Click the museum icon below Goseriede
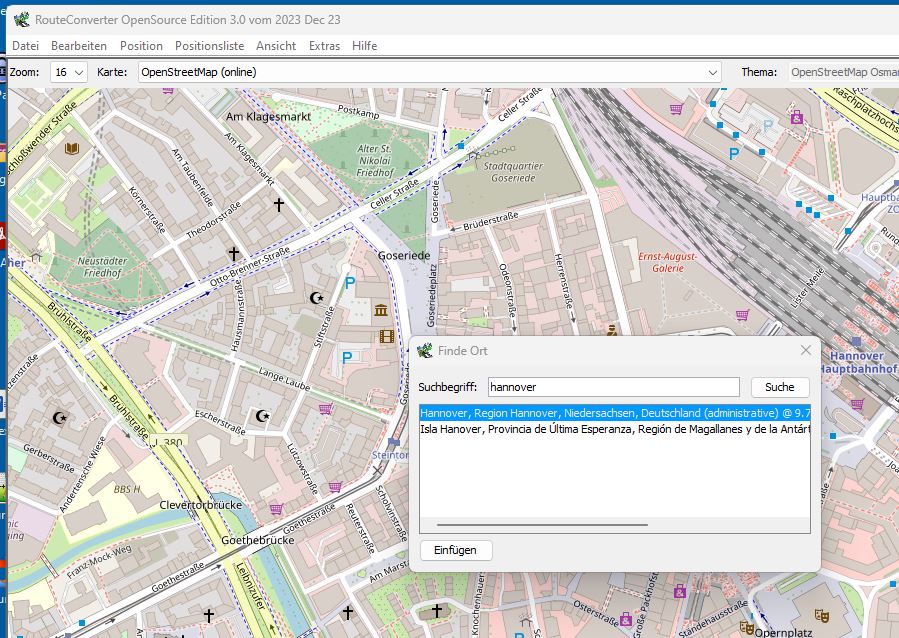Viewport: 899px width, 638px height. click(381, 311)
